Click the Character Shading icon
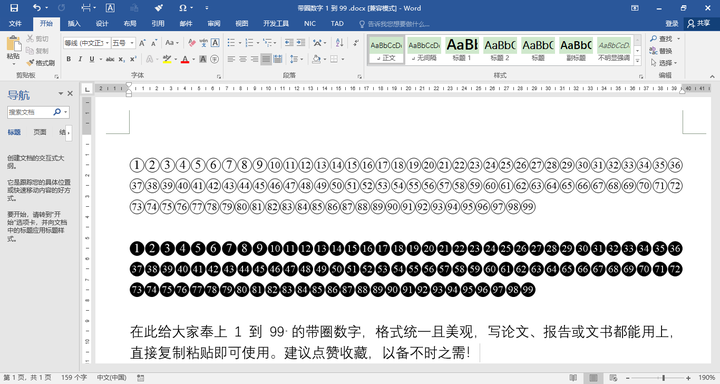 [x=202, y=59]
